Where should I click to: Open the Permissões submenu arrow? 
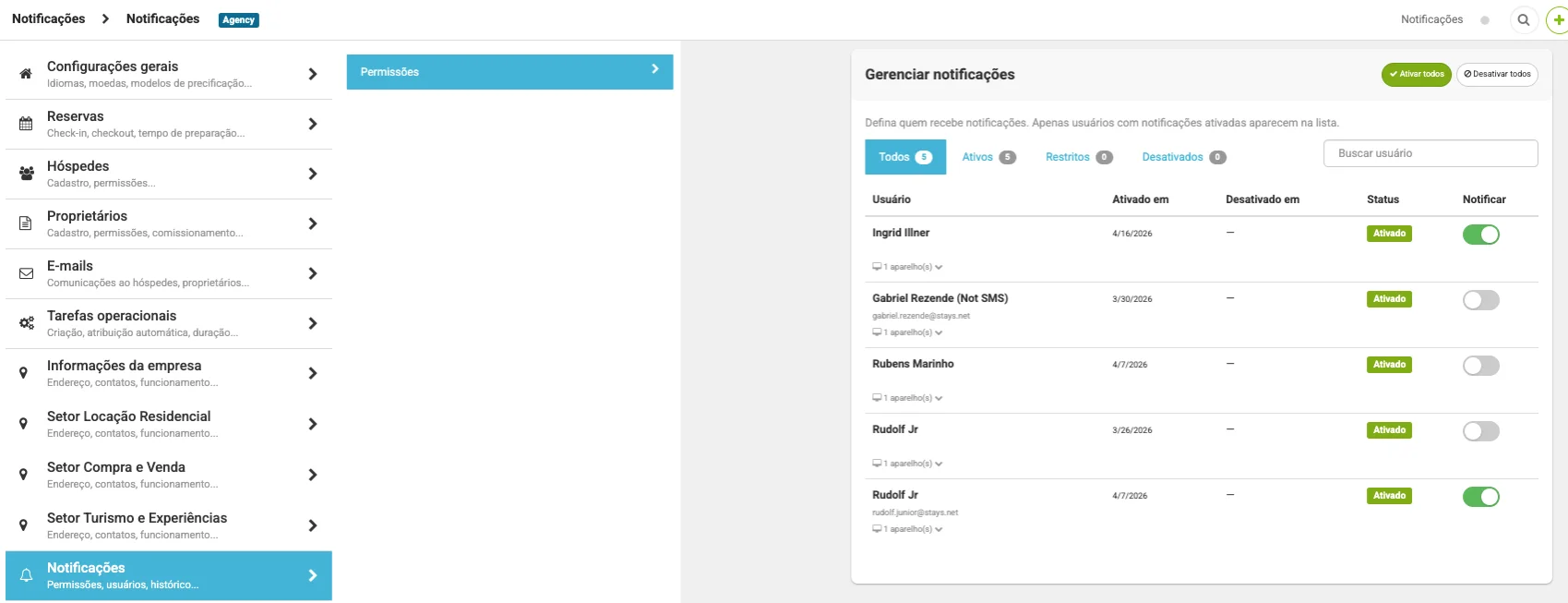[654, 69]
